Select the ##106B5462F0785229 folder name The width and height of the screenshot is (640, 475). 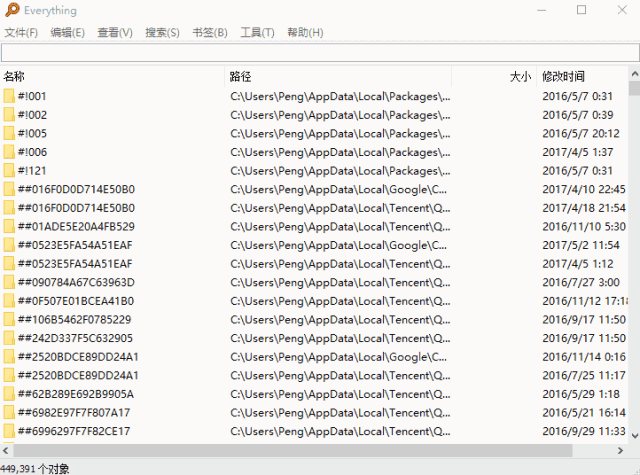click(75, 320)
